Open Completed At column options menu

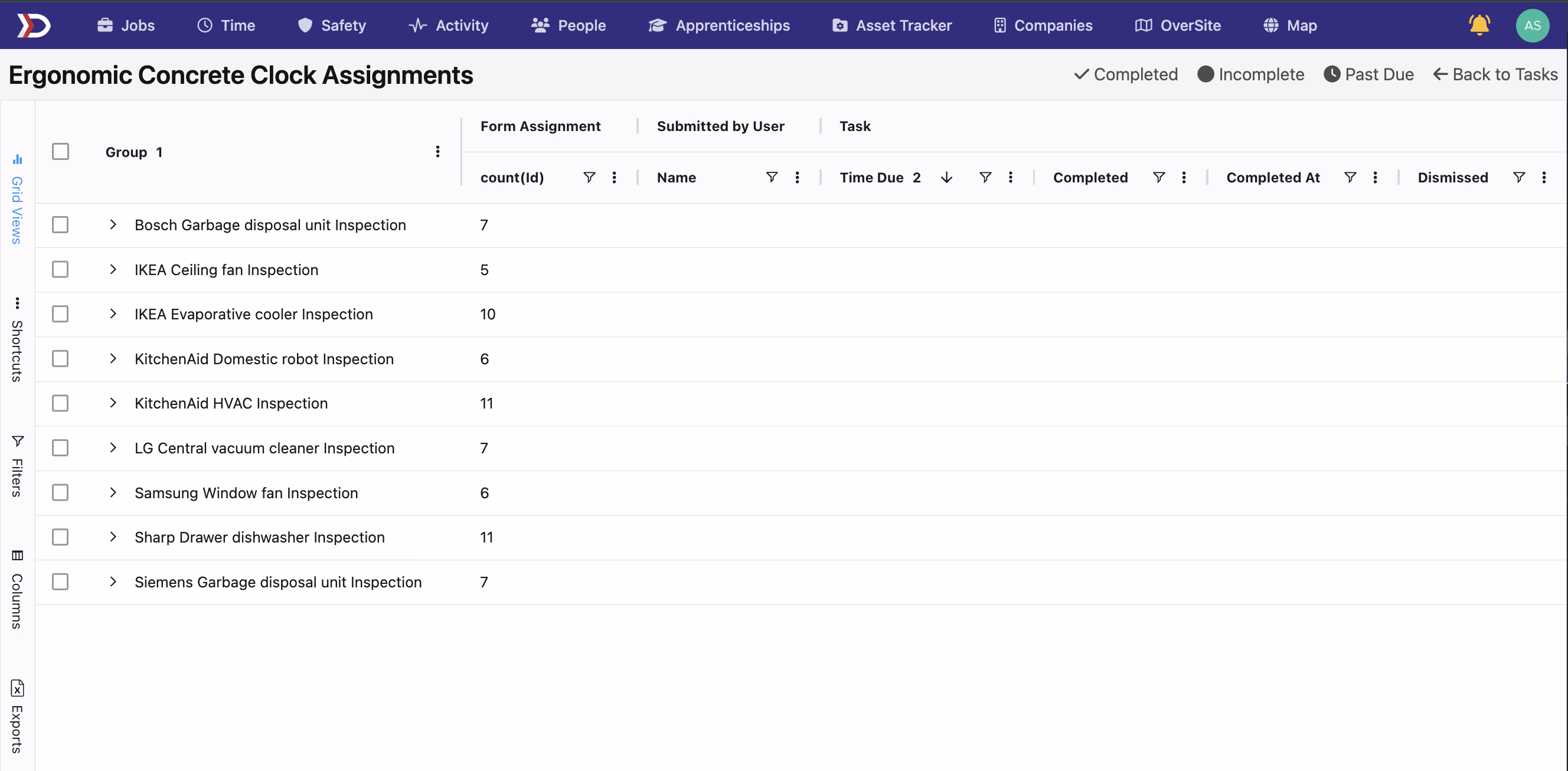[x=1375, y=177]
